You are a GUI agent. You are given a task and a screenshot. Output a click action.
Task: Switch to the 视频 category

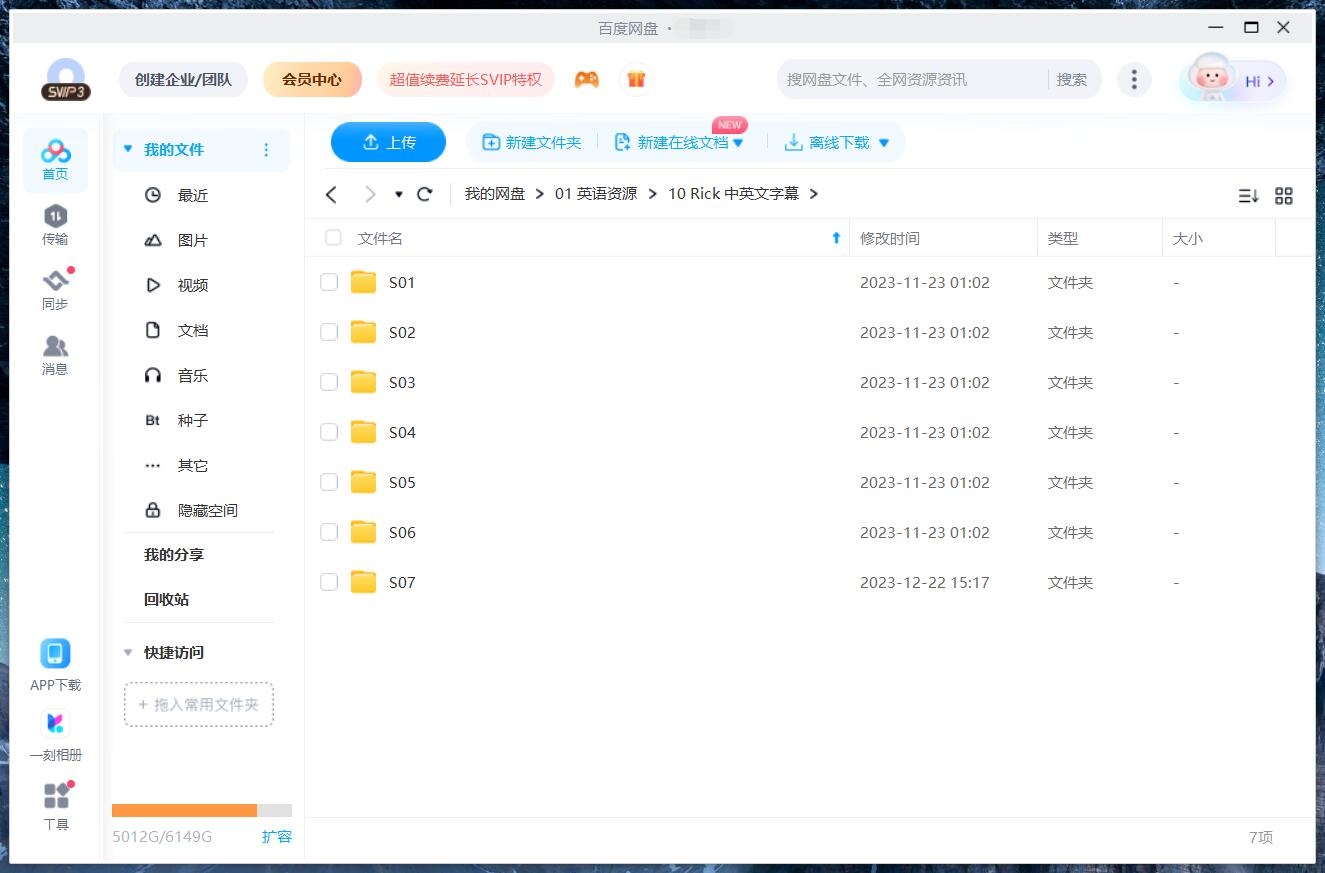click(x=193, y=285)
